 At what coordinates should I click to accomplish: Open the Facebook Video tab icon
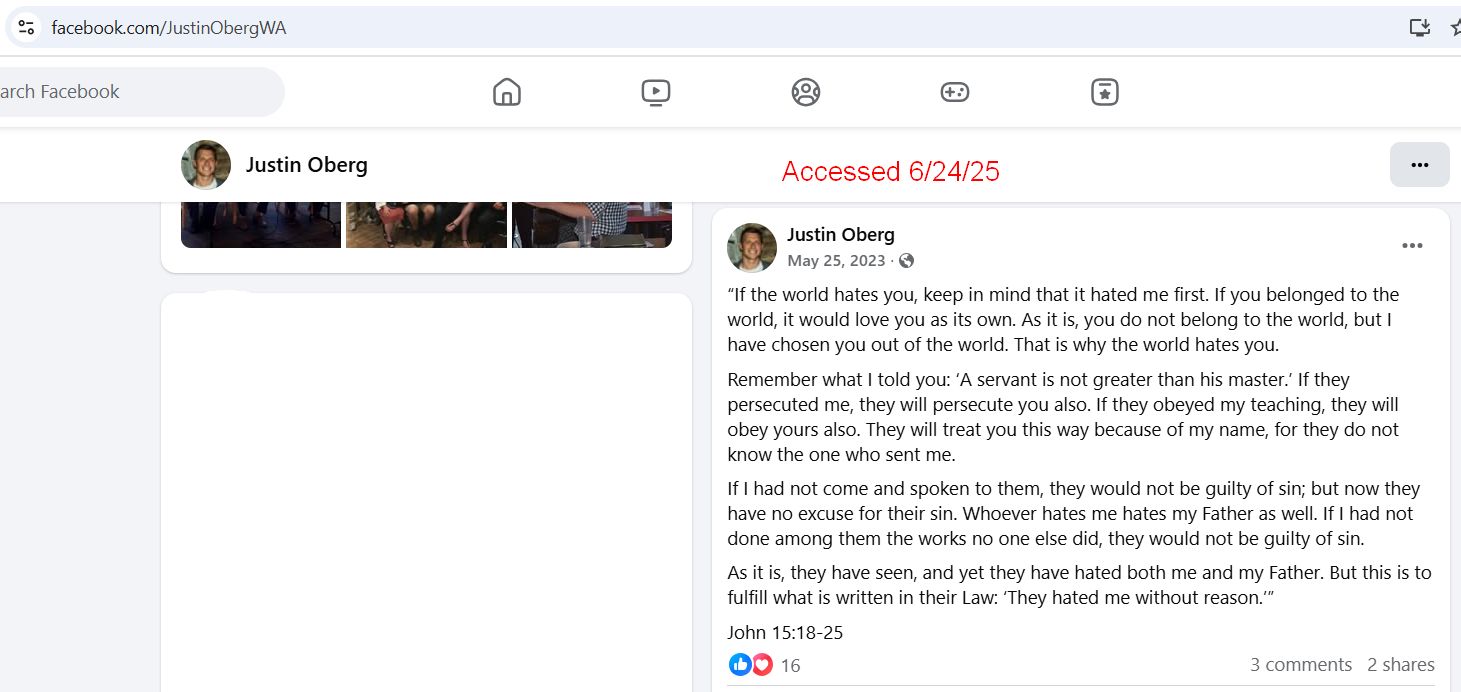tap(656, 92)
